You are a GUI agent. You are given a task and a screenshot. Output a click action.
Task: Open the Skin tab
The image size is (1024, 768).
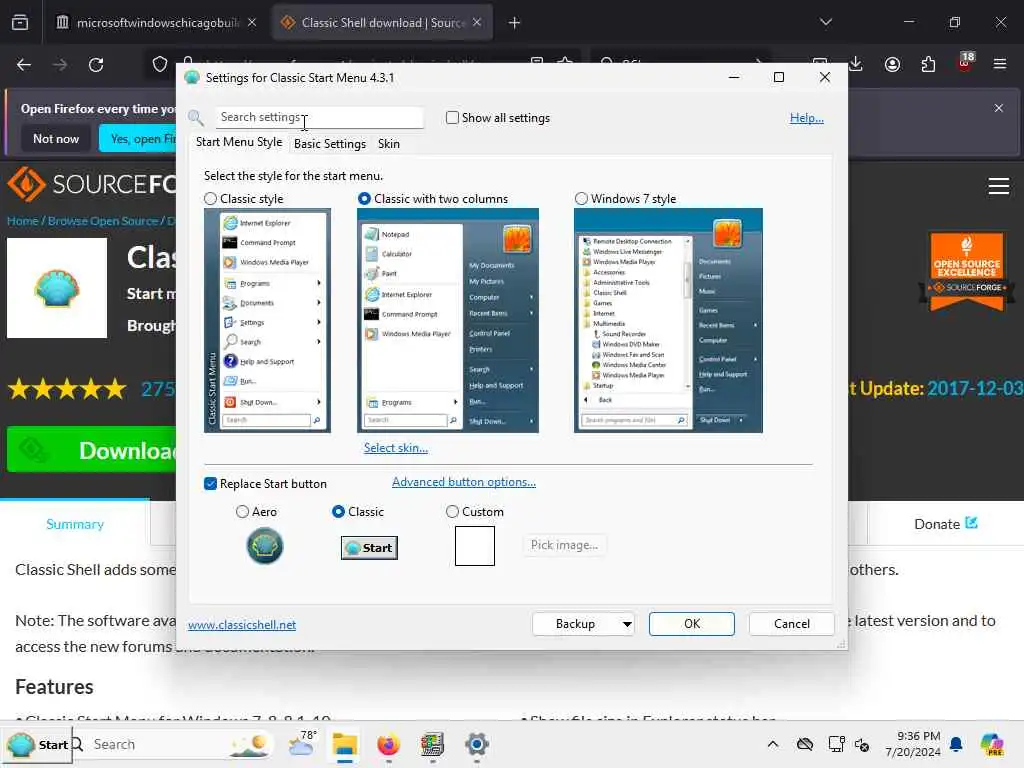pyautogui.click(x=389, y=144)
